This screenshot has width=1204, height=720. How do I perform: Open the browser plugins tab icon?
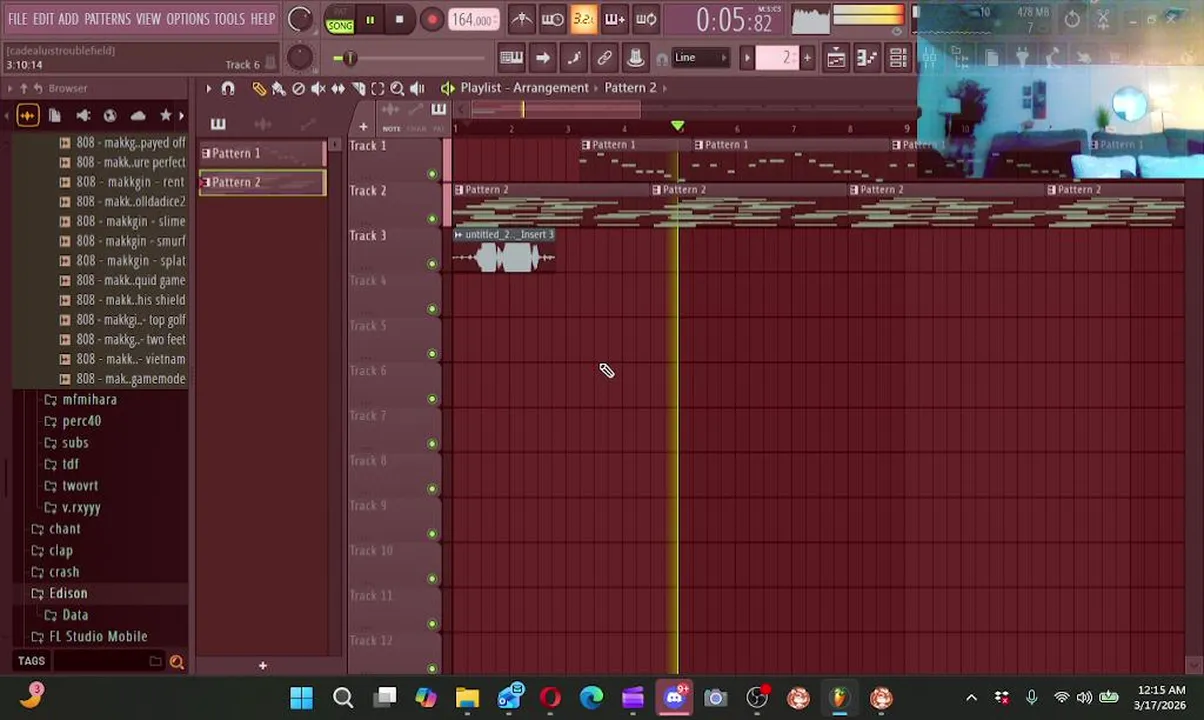83,116
